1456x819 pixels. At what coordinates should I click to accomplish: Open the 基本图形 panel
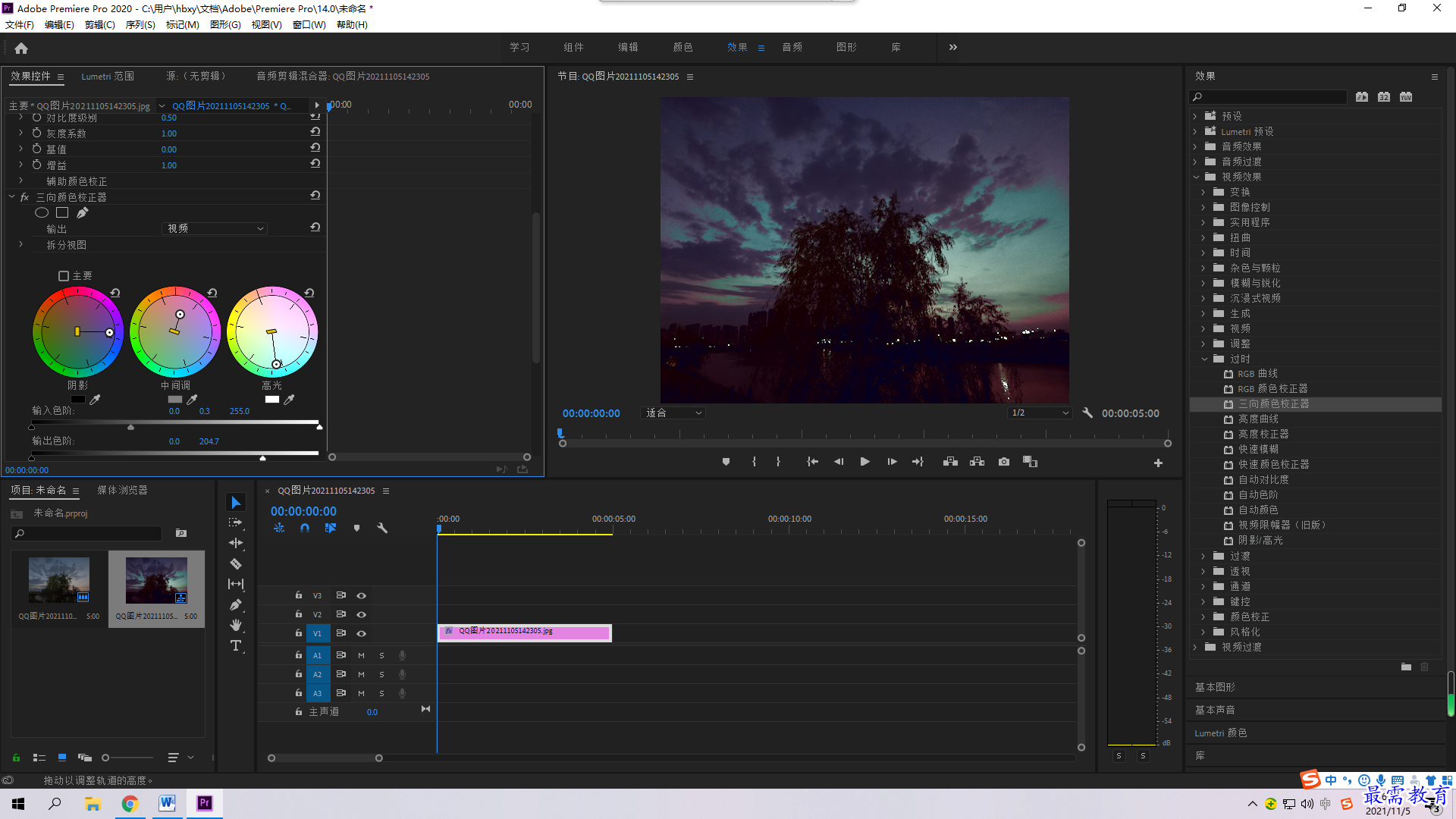(x=1215, y=687)
